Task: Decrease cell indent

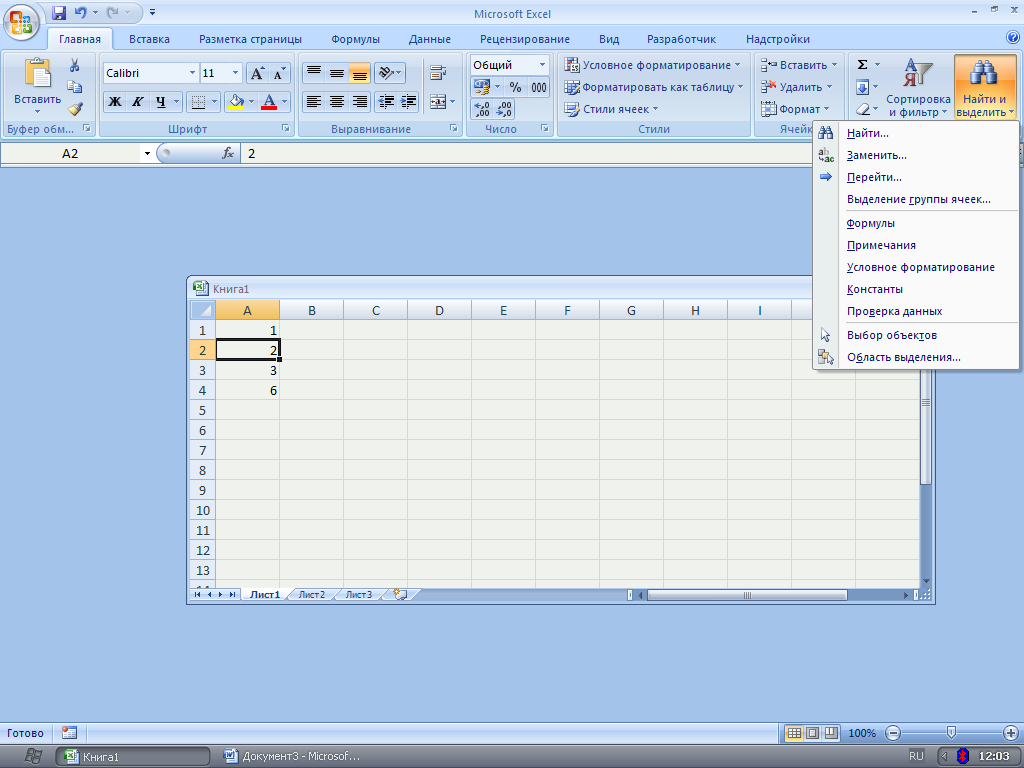Action: (386, 102)
